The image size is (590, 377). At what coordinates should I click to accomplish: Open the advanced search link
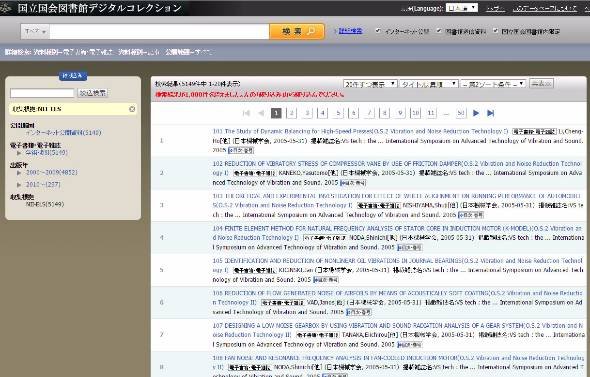[350, 31]
